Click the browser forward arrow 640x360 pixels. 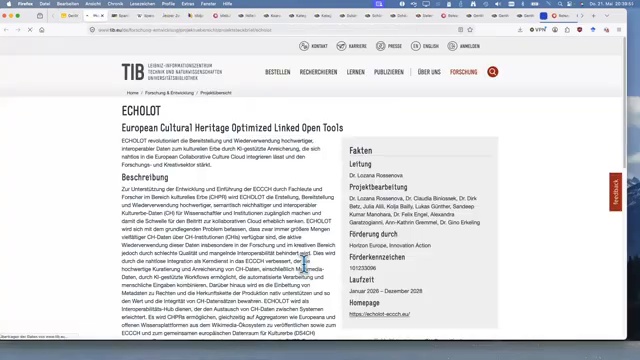pyautogui.click(x=18, y=30)
